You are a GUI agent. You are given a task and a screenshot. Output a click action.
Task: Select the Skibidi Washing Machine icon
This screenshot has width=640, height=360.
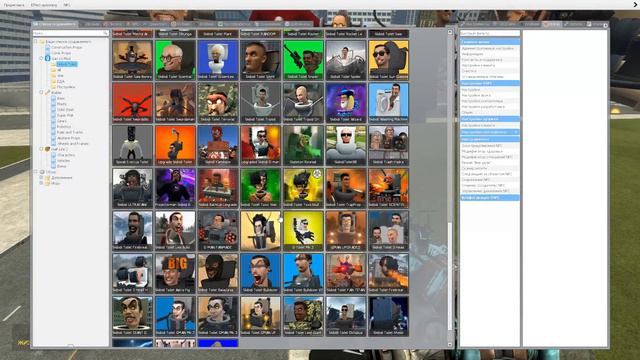[388, 103]
